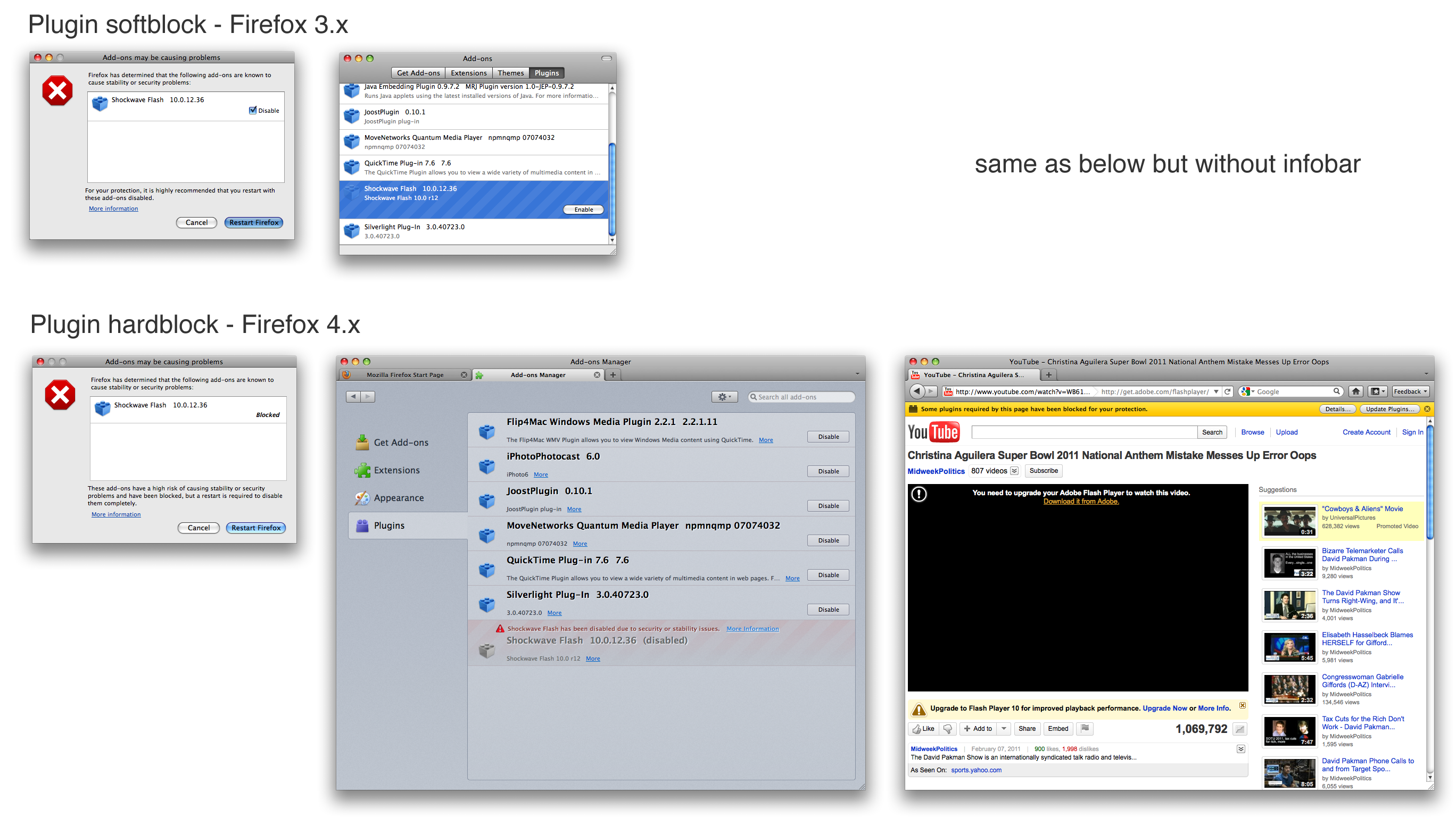Click the QuickTime Plug-in 7.6 icon in Add-ons 3.x window
1456x817 pixels.
click(352, 166)
